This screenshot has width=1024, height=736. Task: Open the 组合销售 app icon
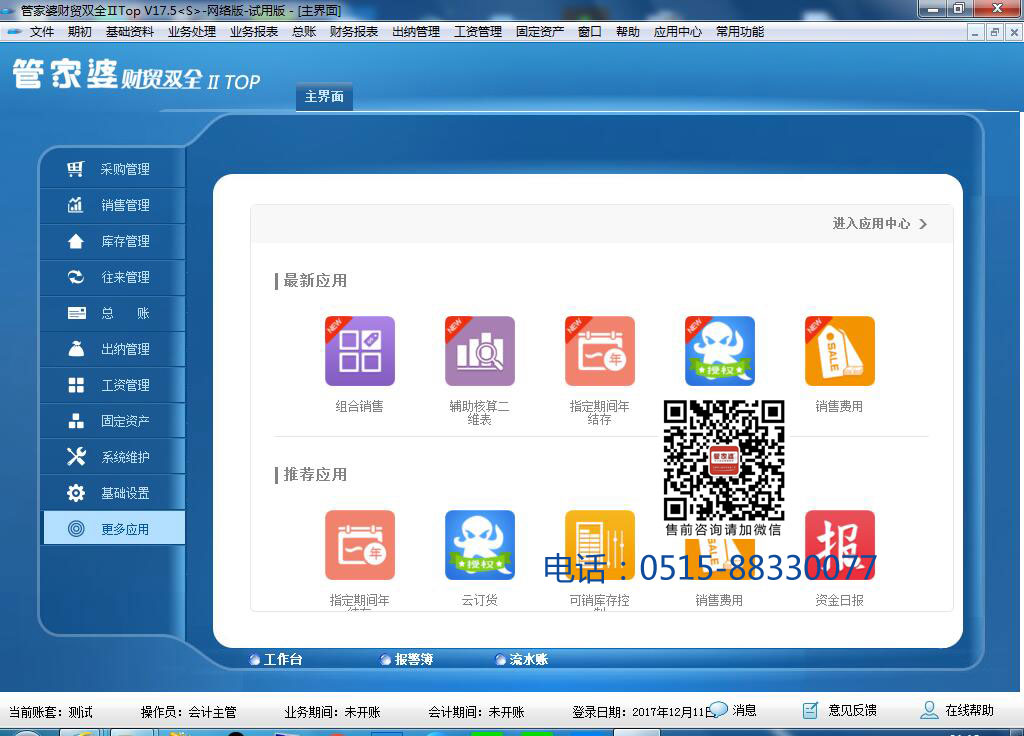coord(360,351)
